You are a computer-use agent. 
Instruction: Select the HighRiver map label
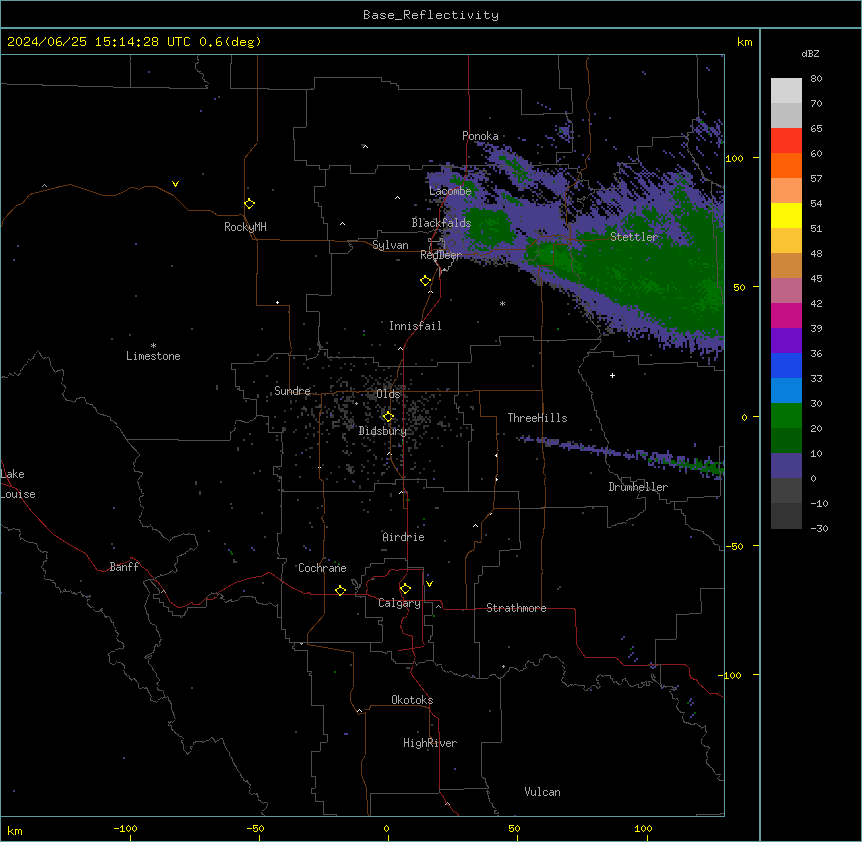[430, 743]
